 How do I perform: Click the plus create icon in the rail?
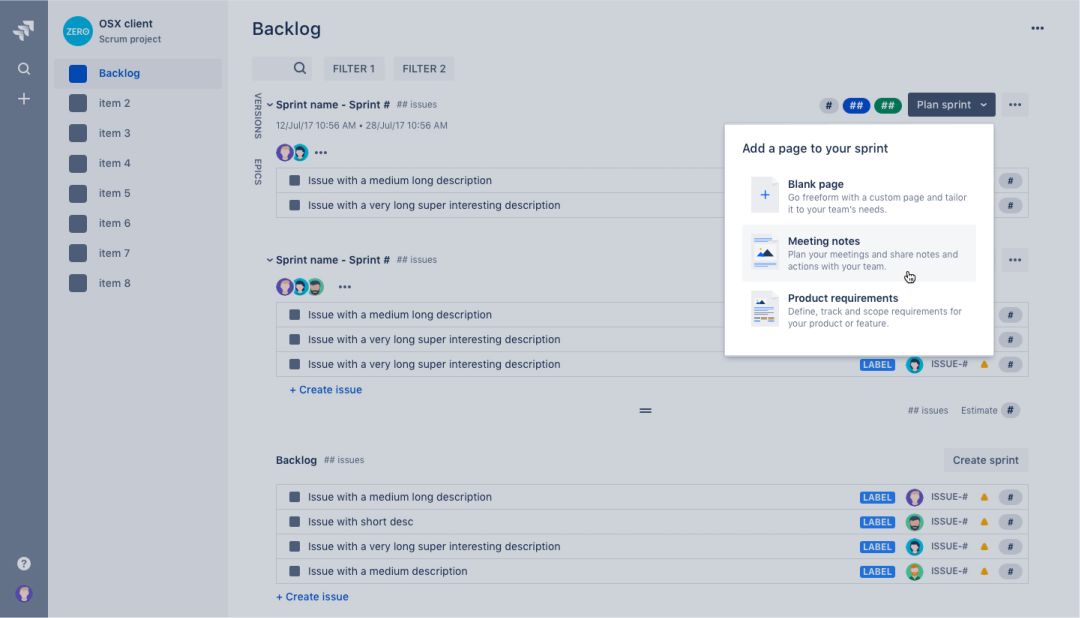(x=24, y=99)
